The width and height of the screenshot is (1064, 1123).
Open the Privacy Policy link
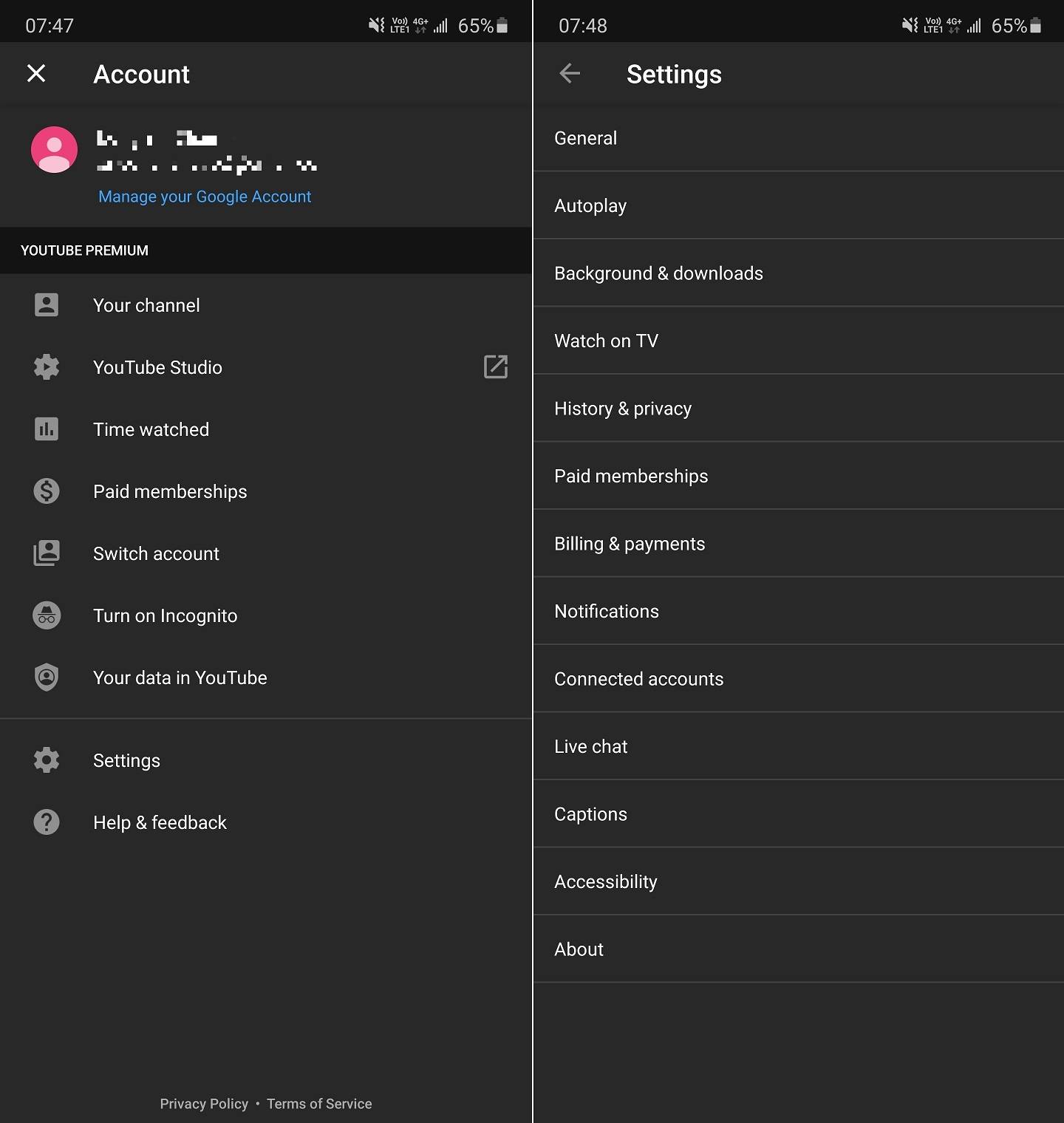coord(204,1104)
